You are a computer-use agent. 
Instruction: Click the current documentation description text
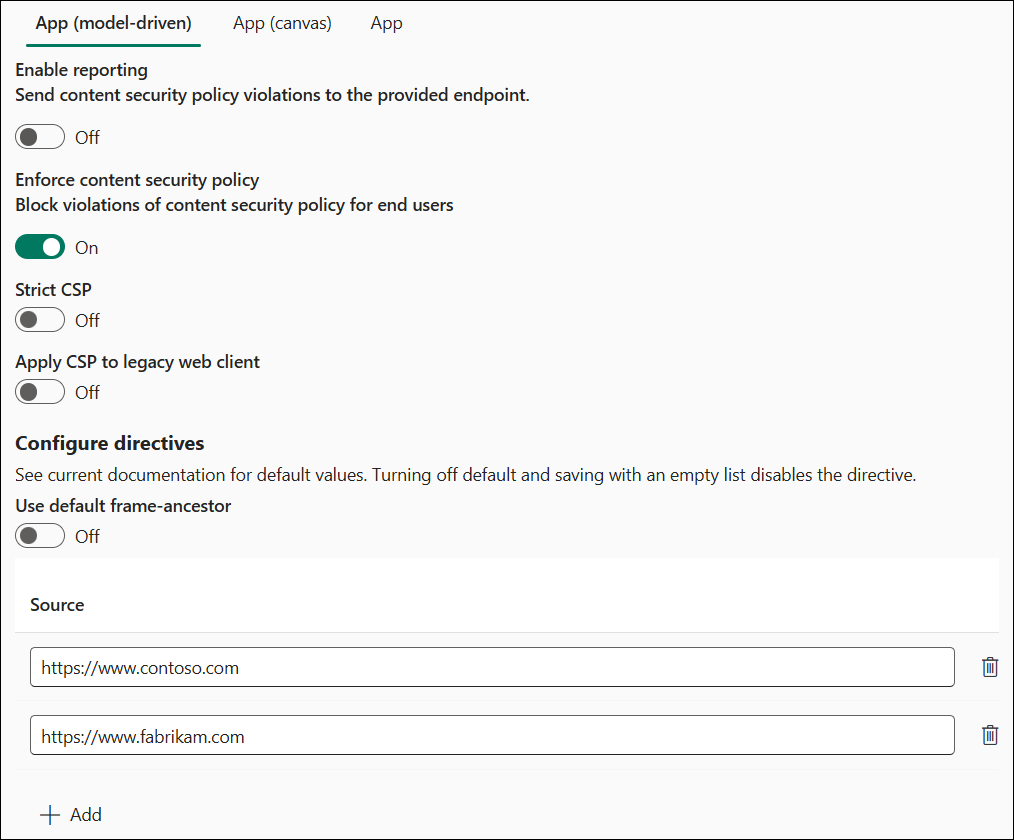click(x=466, y=474)
